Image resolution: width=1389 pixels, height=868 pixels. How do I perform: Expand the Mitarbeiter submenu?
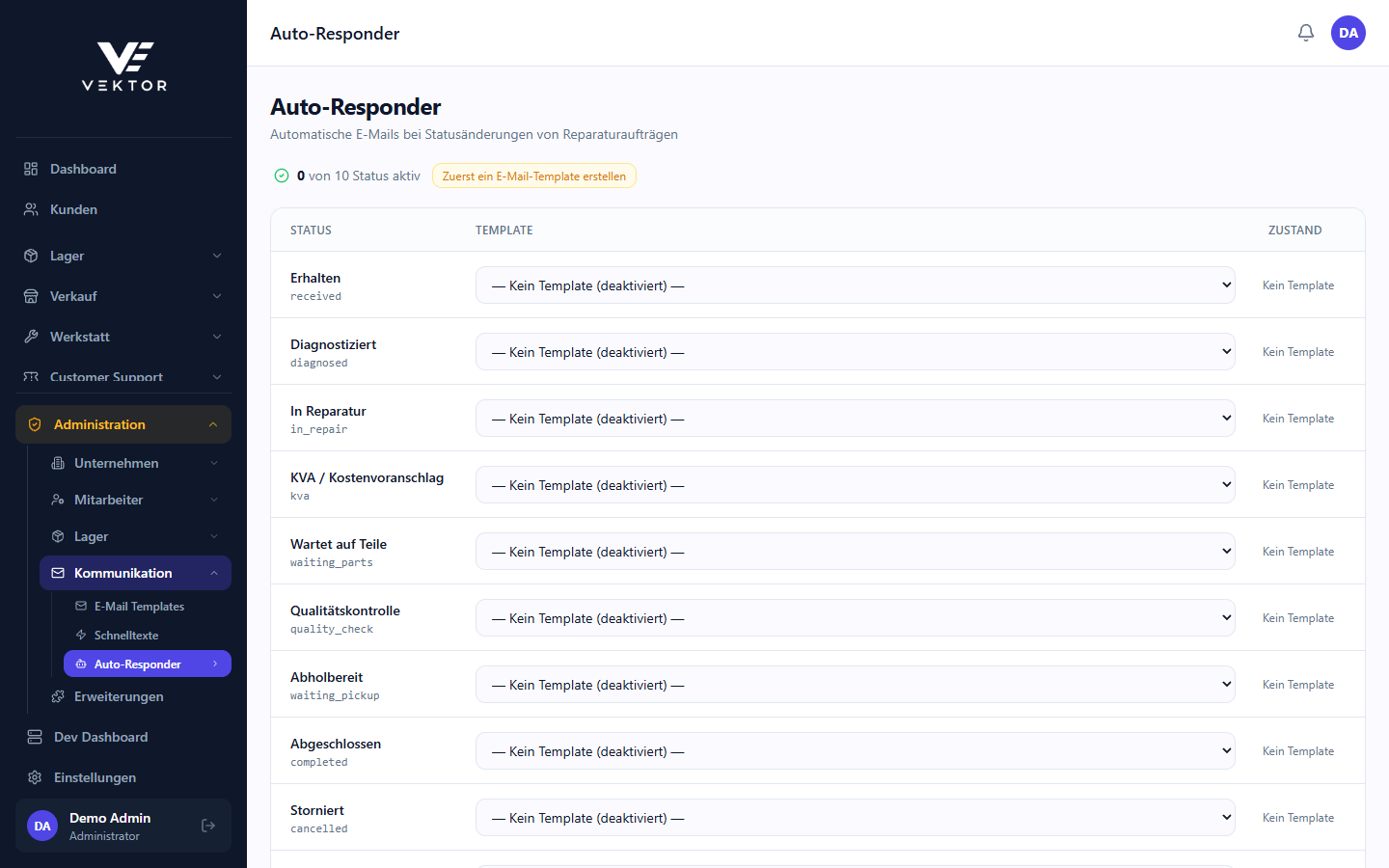[x=135, y=500]
